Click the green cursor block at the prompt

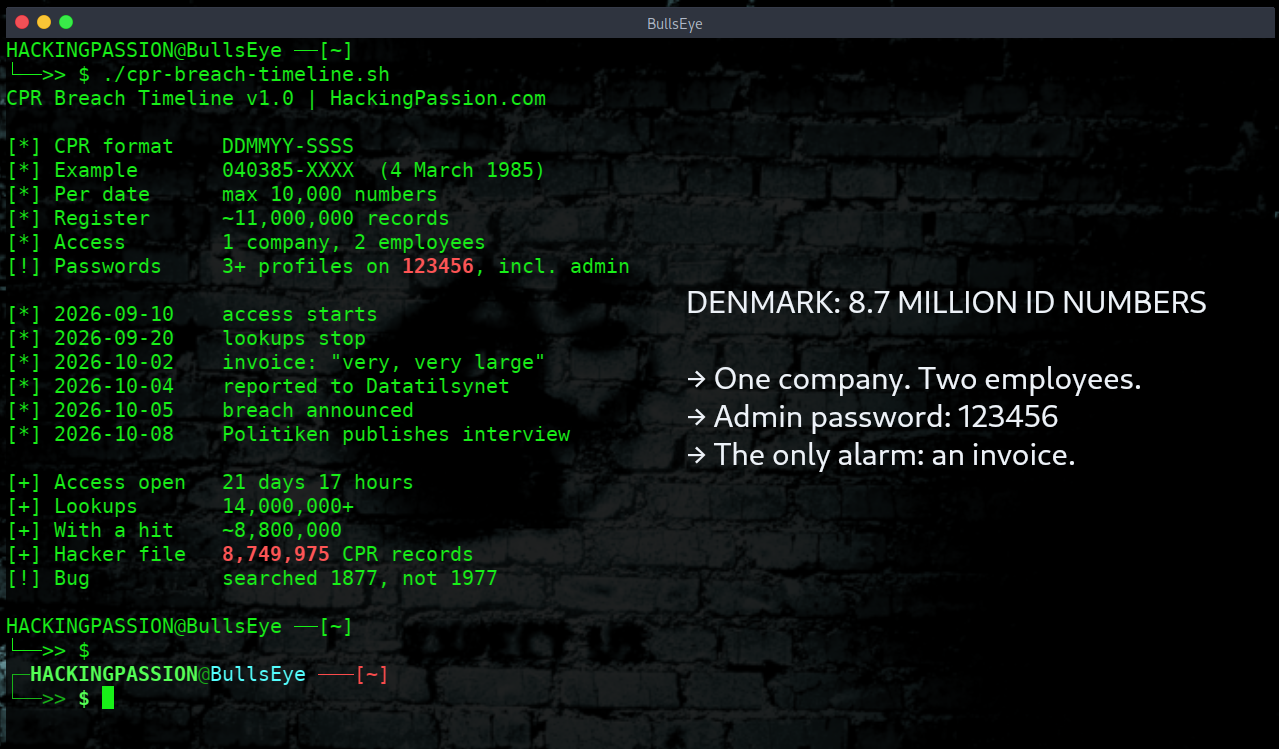click(x=108, y=698)
